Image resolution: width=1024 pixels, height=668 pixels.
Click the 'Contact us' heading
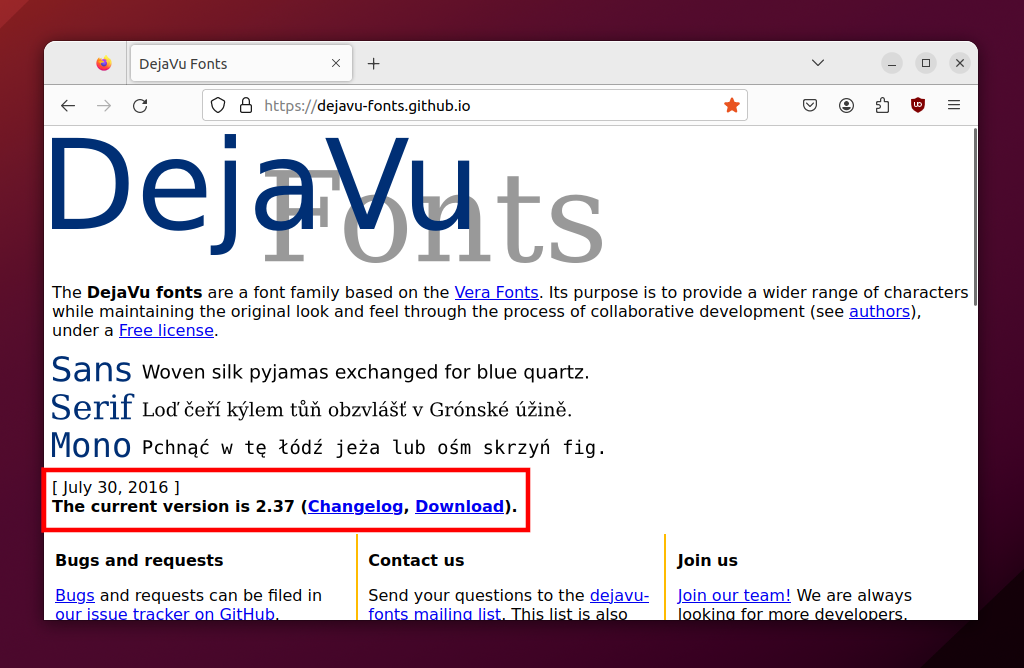tap(416, 560)
